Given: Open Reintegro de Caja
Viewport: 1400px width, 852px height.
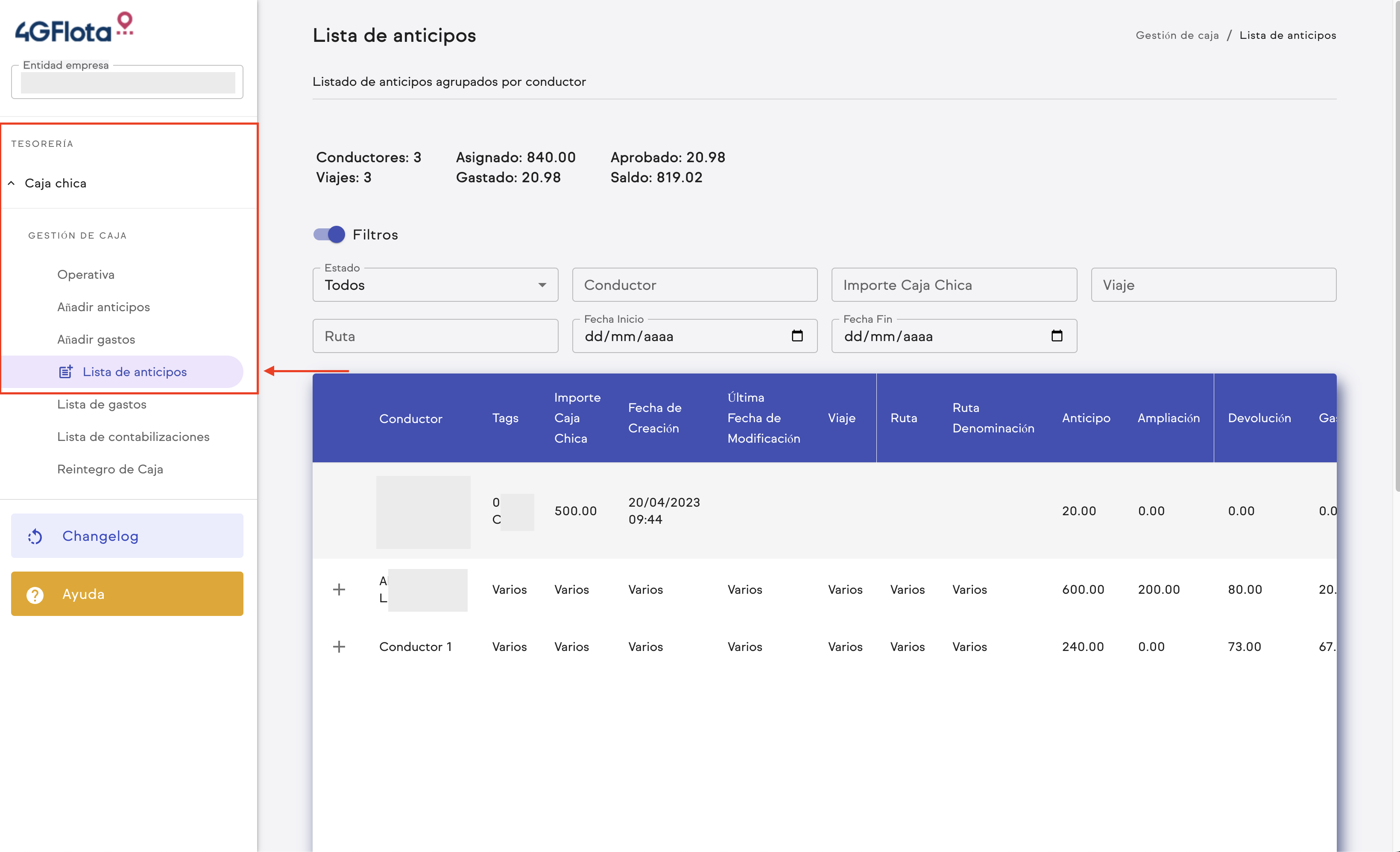Looking at the screenshot, I should coord(110,469).
